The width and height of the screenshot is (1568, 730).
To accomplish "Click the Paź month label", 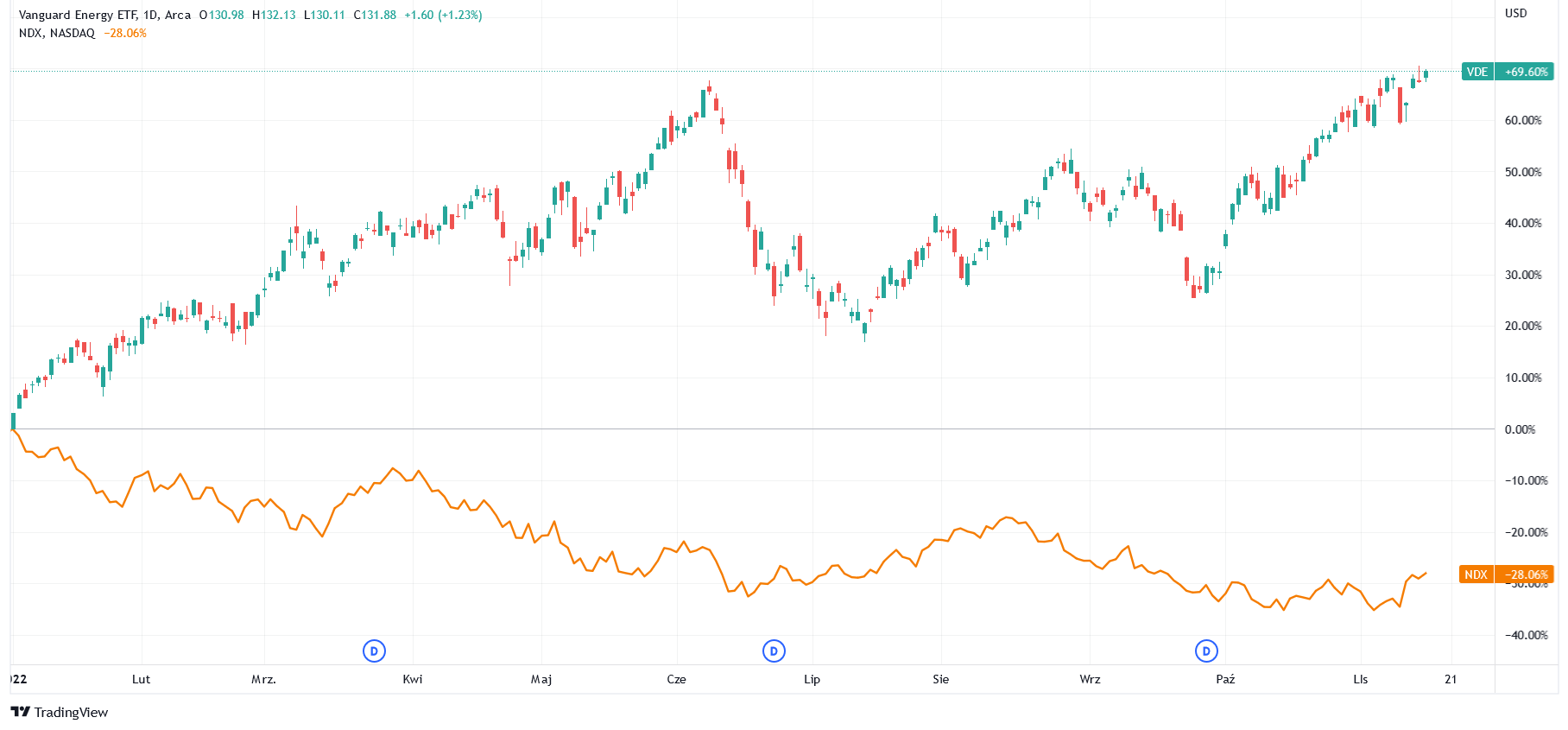I will tap(1225, 679).
